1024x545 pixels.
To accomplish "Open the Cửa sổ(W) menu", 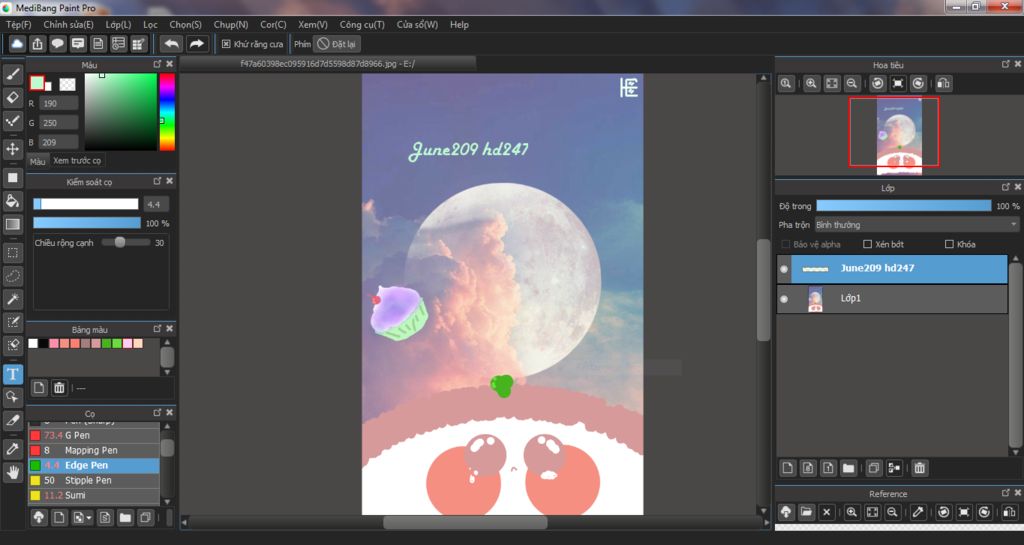I will pos(417,24).
